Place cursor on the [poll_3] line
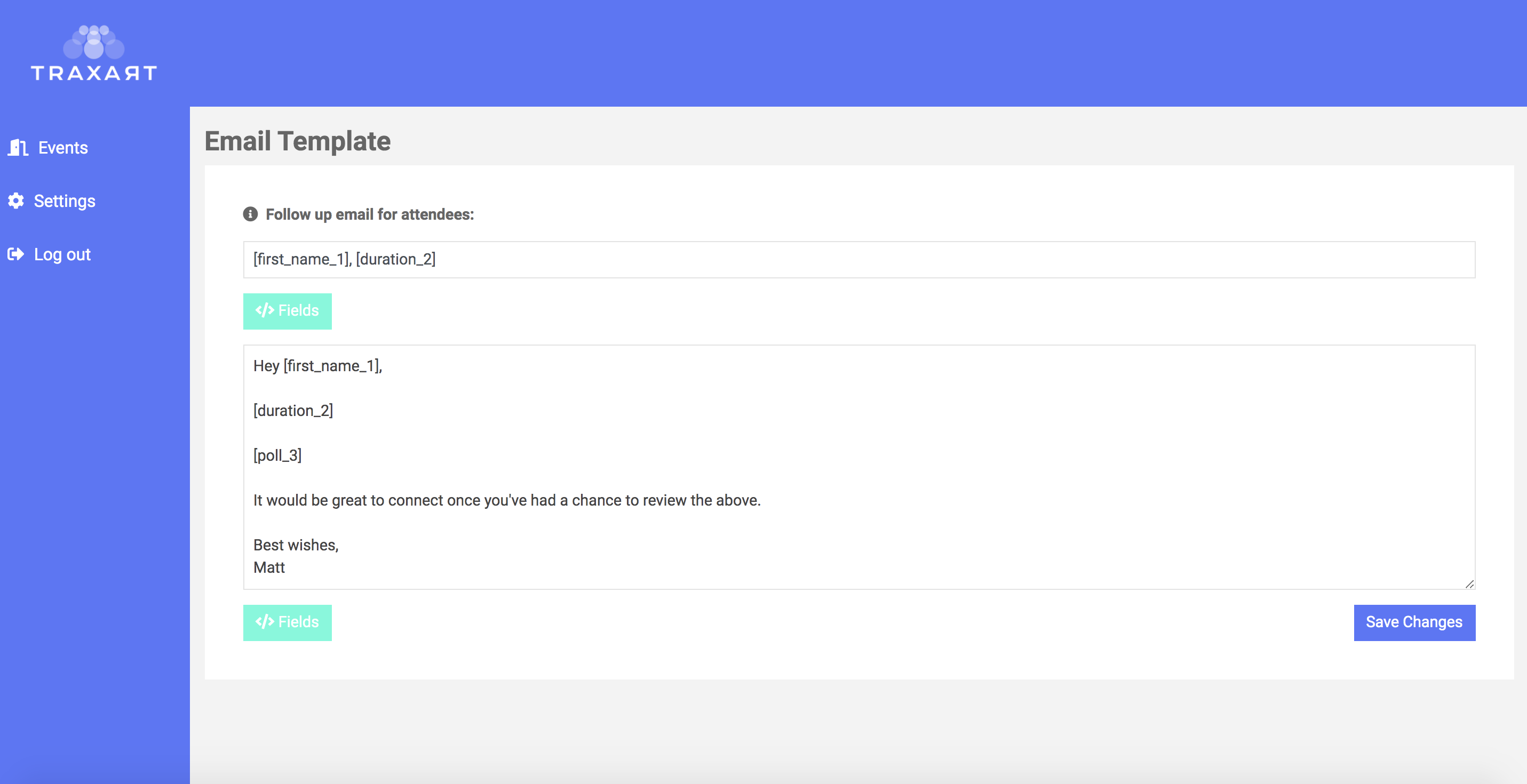Screen dimensions: 1527x784 pyautogui.click(x=277, y=455)
